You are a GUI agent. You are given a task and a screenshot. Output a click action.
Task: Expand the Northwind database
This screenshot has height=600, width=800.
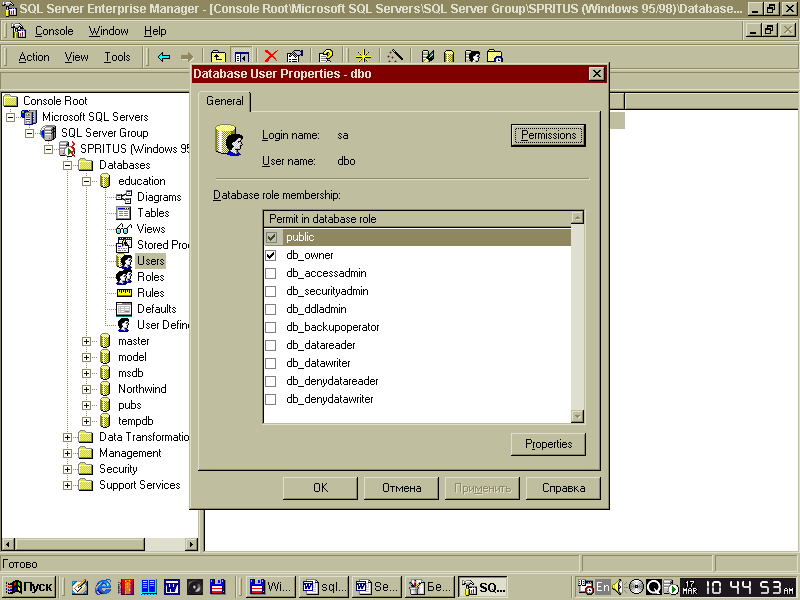pyautogui.click(x=87, y=389)
